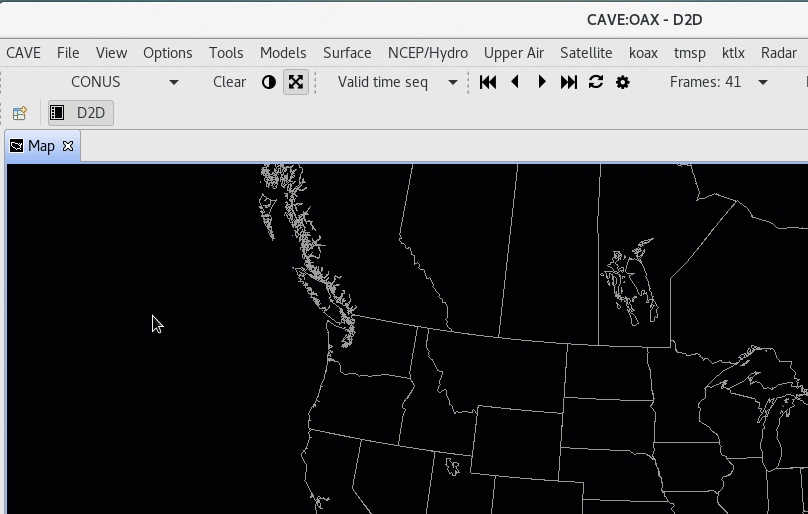The height and width of the screenshot is (514, 808).
Task: Select the Map tab
Action: [41, 146]
